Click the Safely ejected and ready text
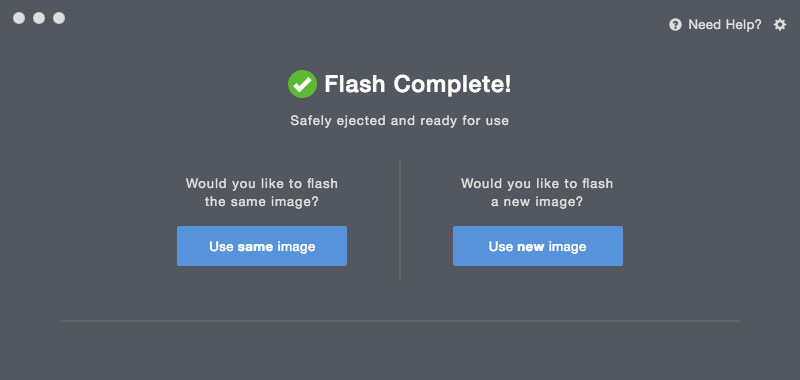 (x=399, y=121)
